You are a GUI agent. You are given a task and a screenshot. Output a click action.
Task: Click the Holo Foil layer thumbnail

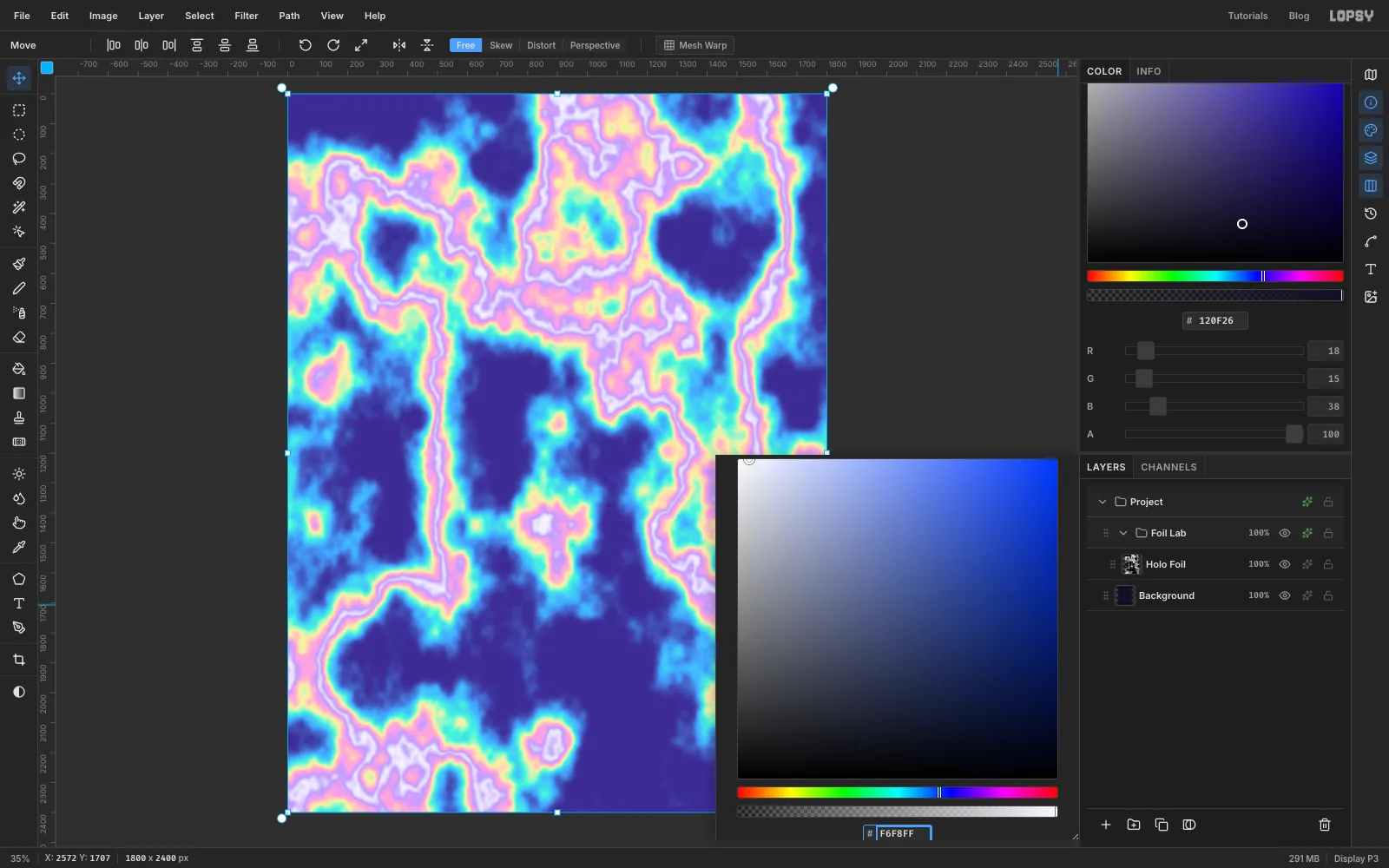tap(1131, 564)
